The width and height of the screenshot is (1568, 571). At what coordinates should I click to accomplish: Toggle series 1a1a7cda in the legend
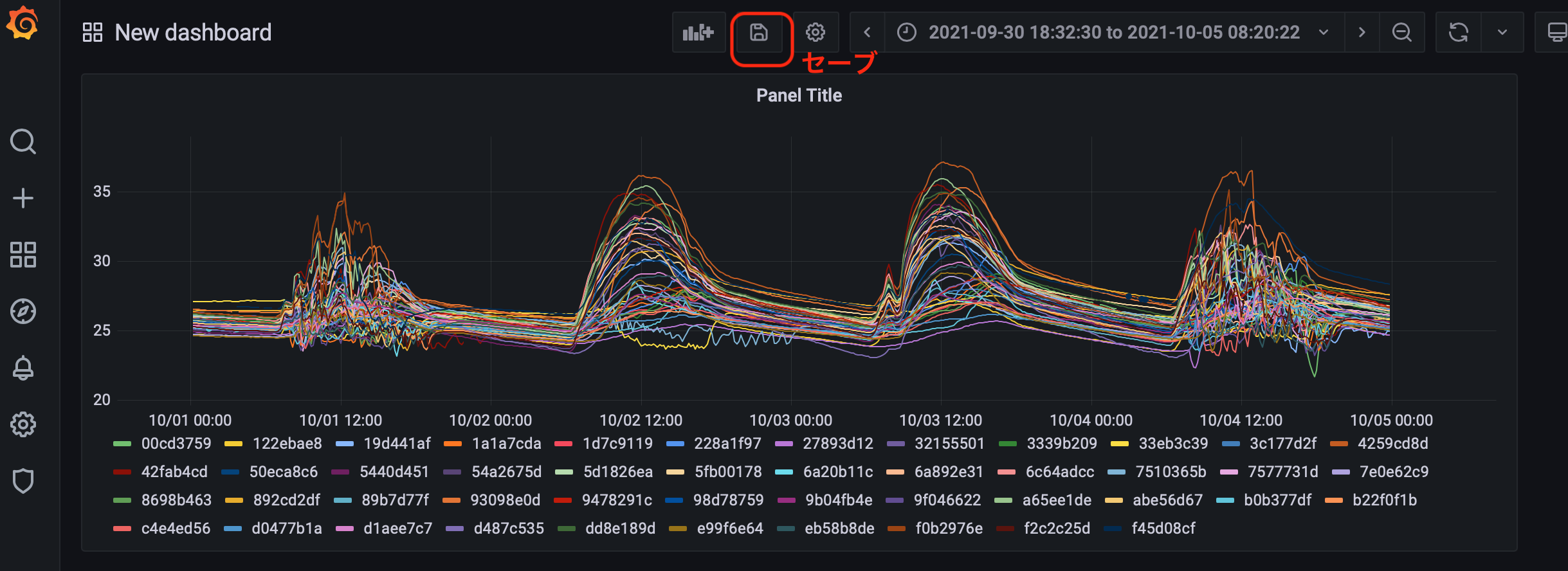point(507,444)
